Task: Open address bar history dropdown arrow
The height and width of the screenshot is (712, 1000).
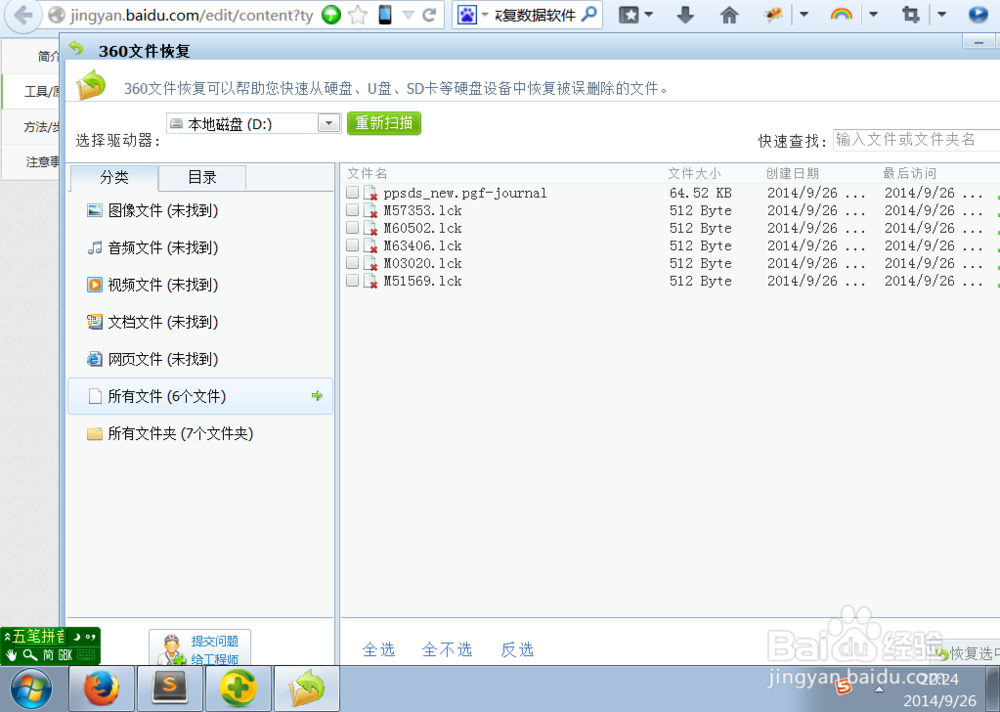Action: pyautogui.click(x=408, y=15)
